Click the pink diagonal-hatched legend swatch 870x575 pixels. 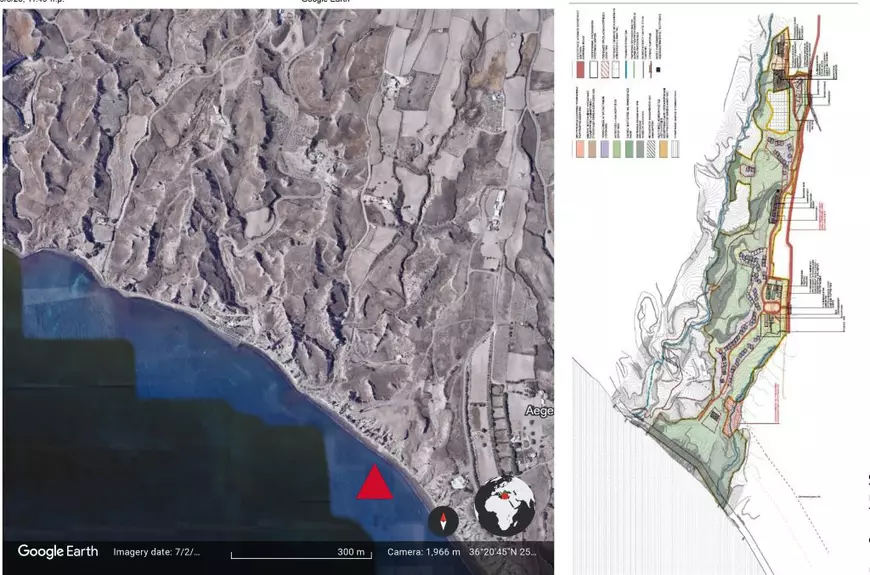pos(605,69)
